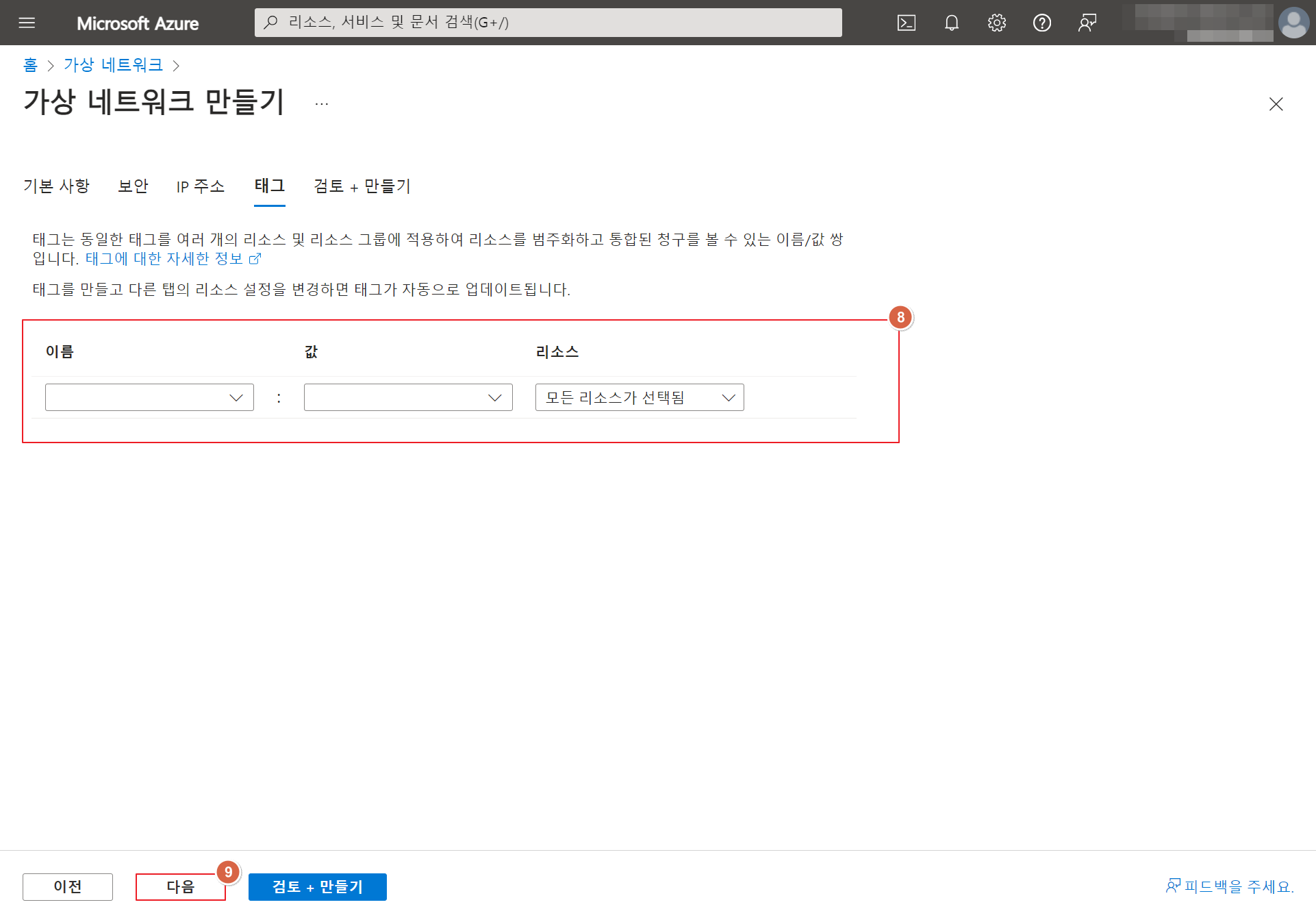This screenshot has height=922, width=1316.
Task: Open portal settings gear
Action: 996,23
